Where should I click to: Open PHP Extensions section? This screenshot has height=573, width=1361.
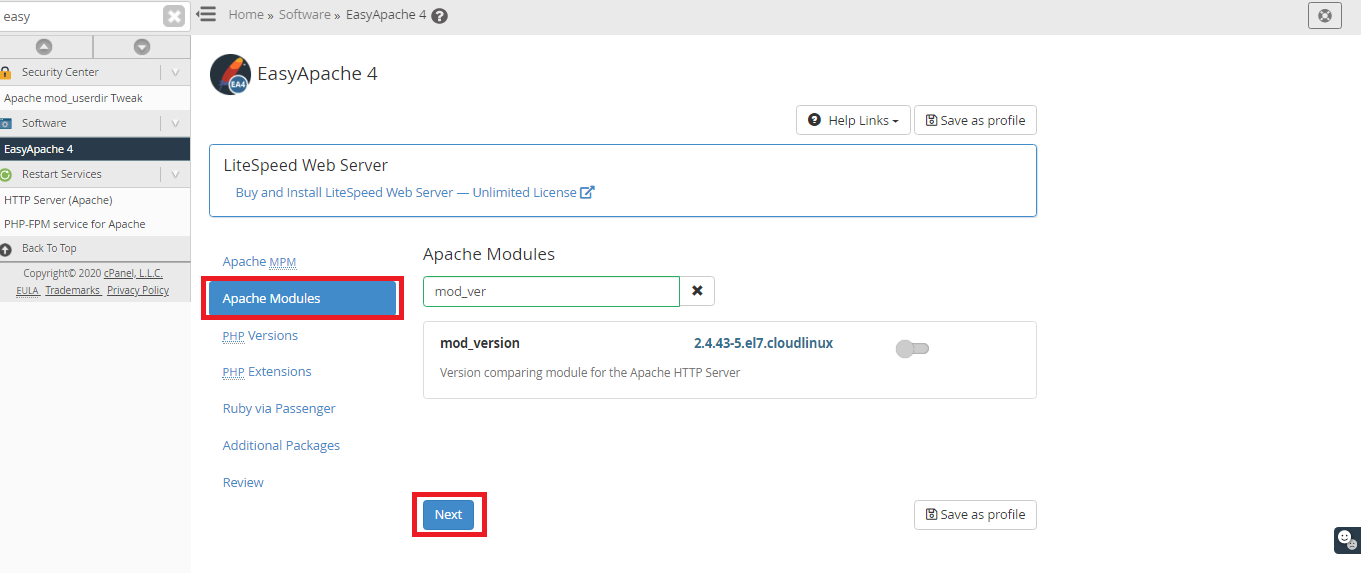[x=267, y=371]
